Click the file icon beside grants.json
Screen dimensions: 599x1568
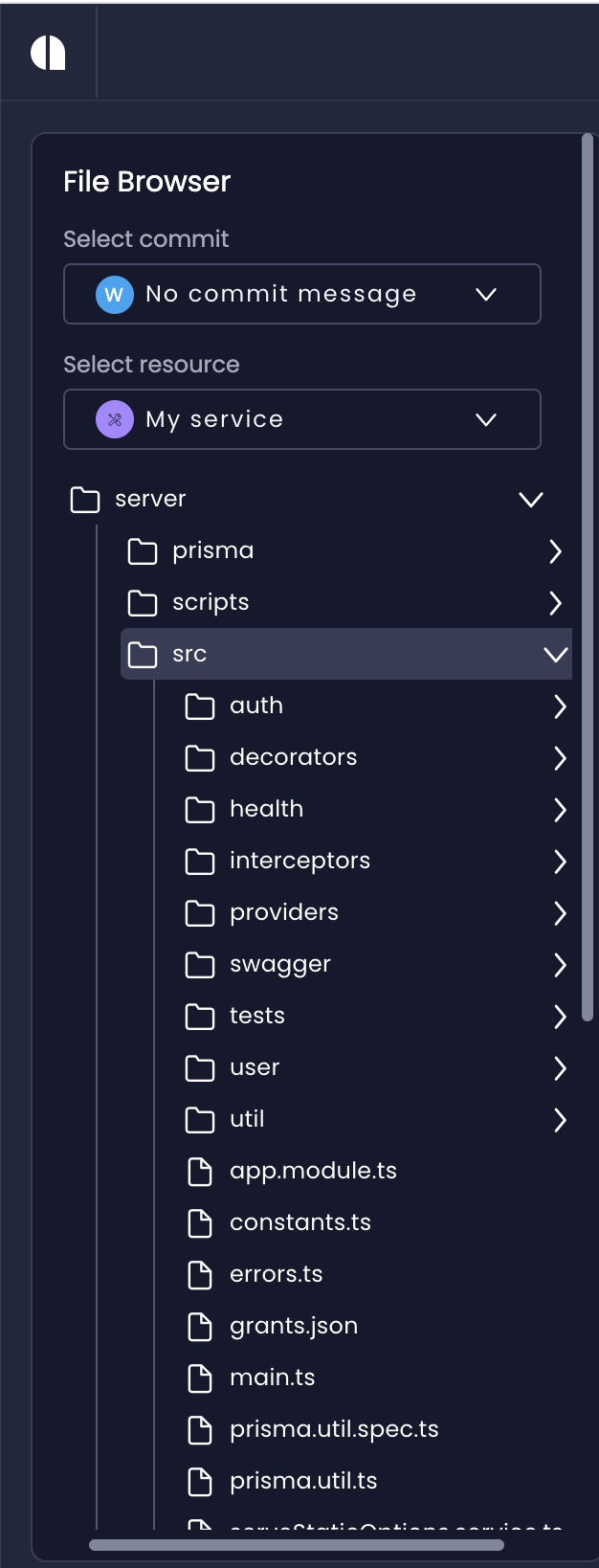[200, 1326]
